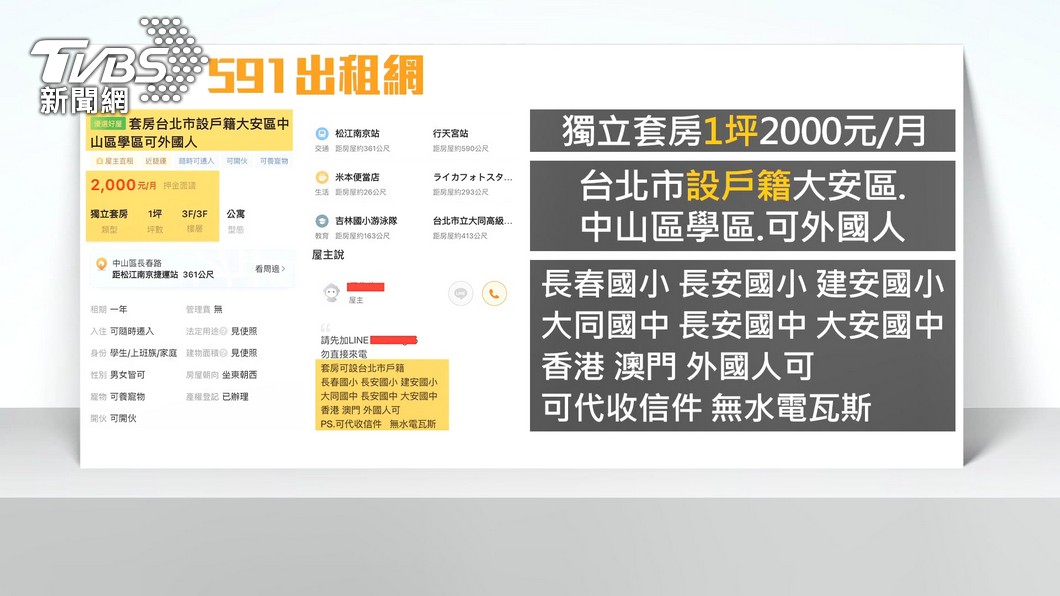Select the 隨時可遷入 tag
This screenshot has width=1060, height=596.
196,161
